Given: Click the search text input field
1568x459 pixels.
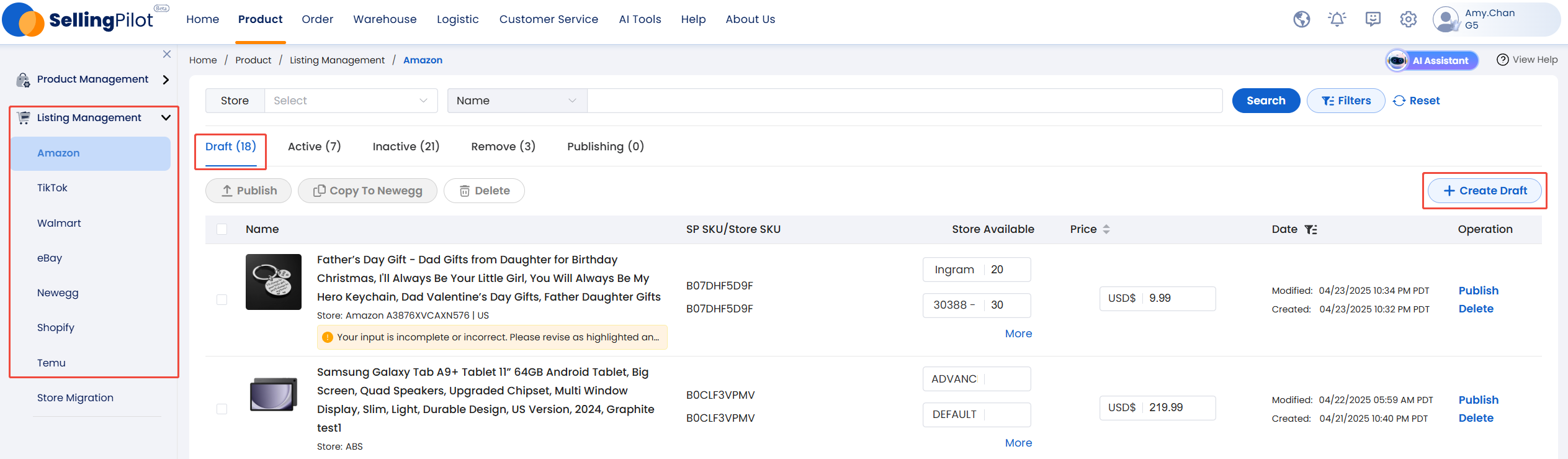Looking at the screenshot, I should tap(905, 101).
